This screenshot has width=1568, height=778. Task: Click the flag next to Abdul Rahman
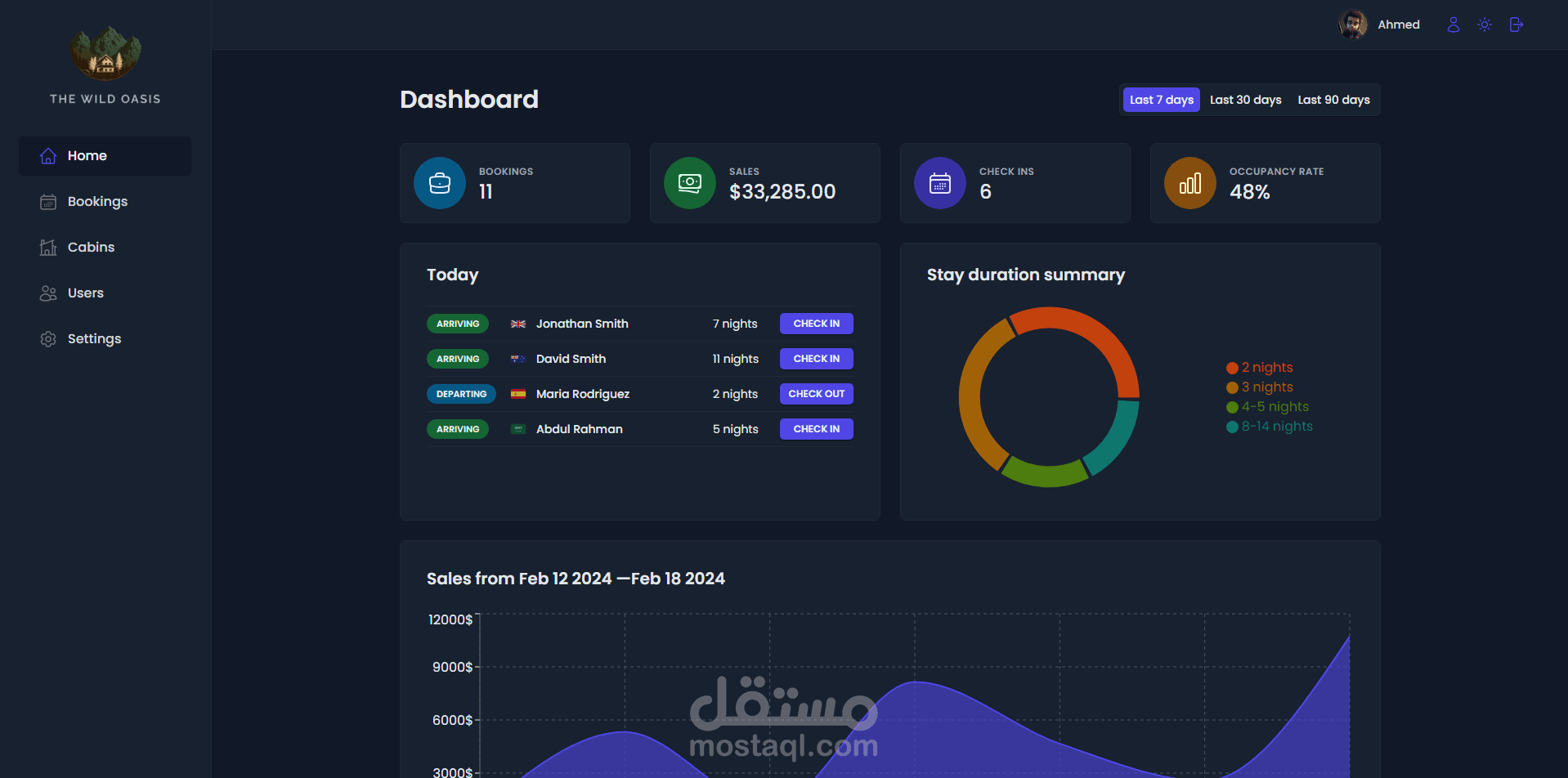point(518,430)
